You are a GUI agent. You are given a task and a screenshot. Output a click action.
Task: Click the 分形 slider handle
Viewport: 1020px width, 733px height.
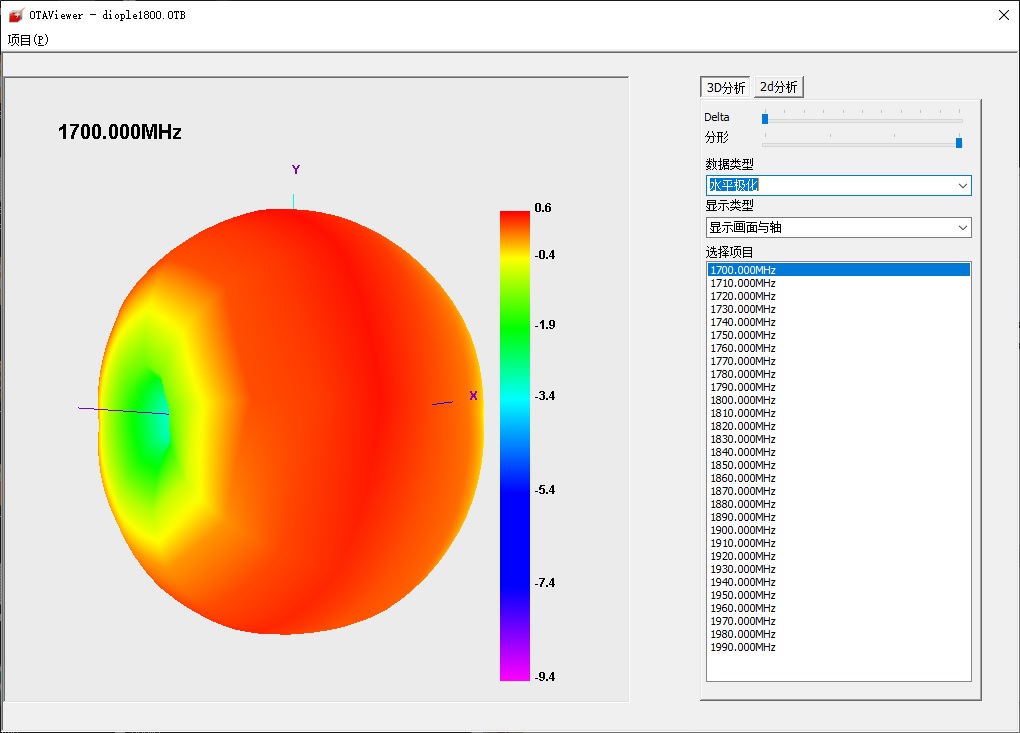pyautogui.click(x=959, y=142)
